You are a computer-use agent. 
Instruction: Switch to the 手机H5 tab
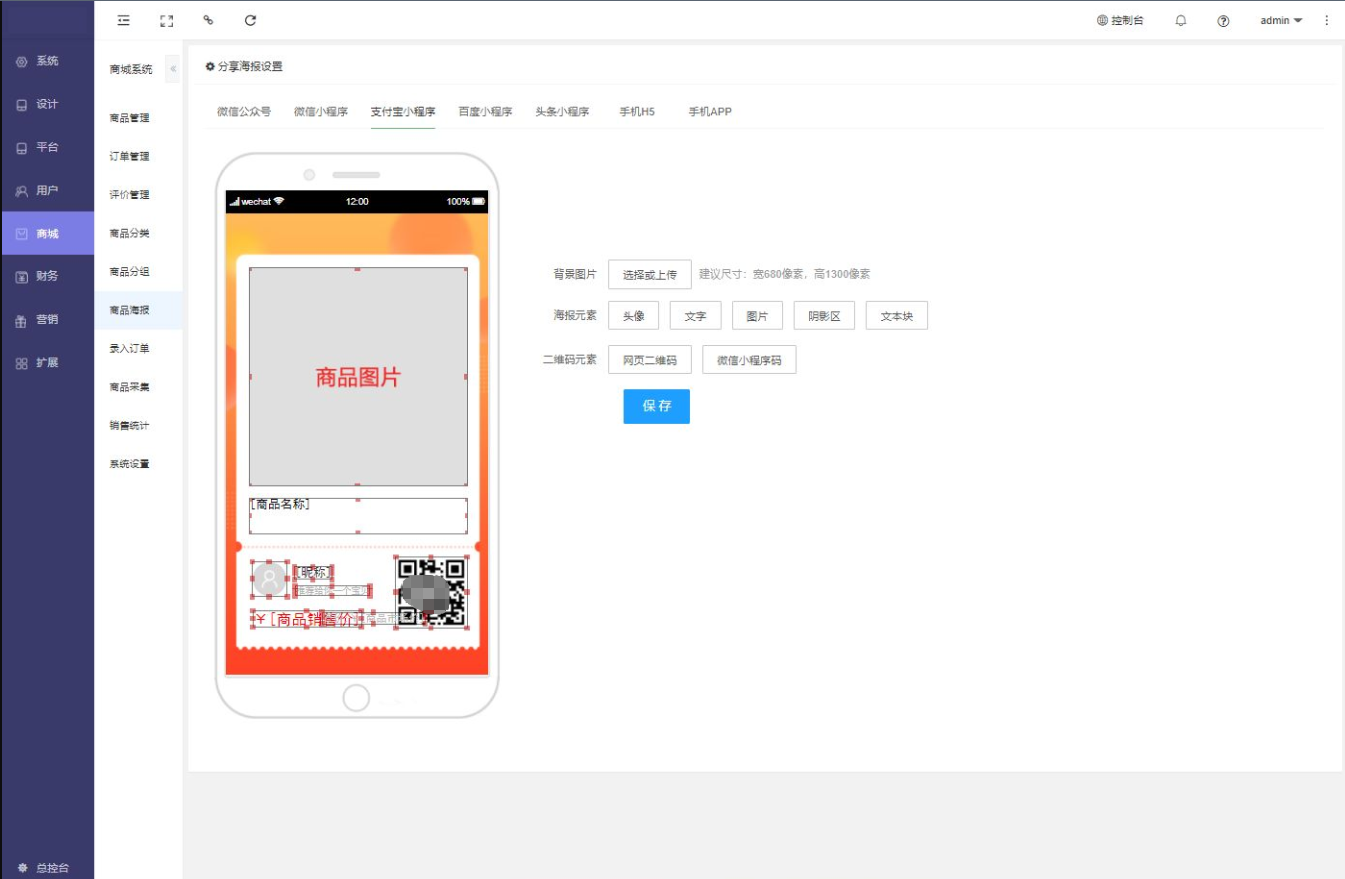point(636,111)
